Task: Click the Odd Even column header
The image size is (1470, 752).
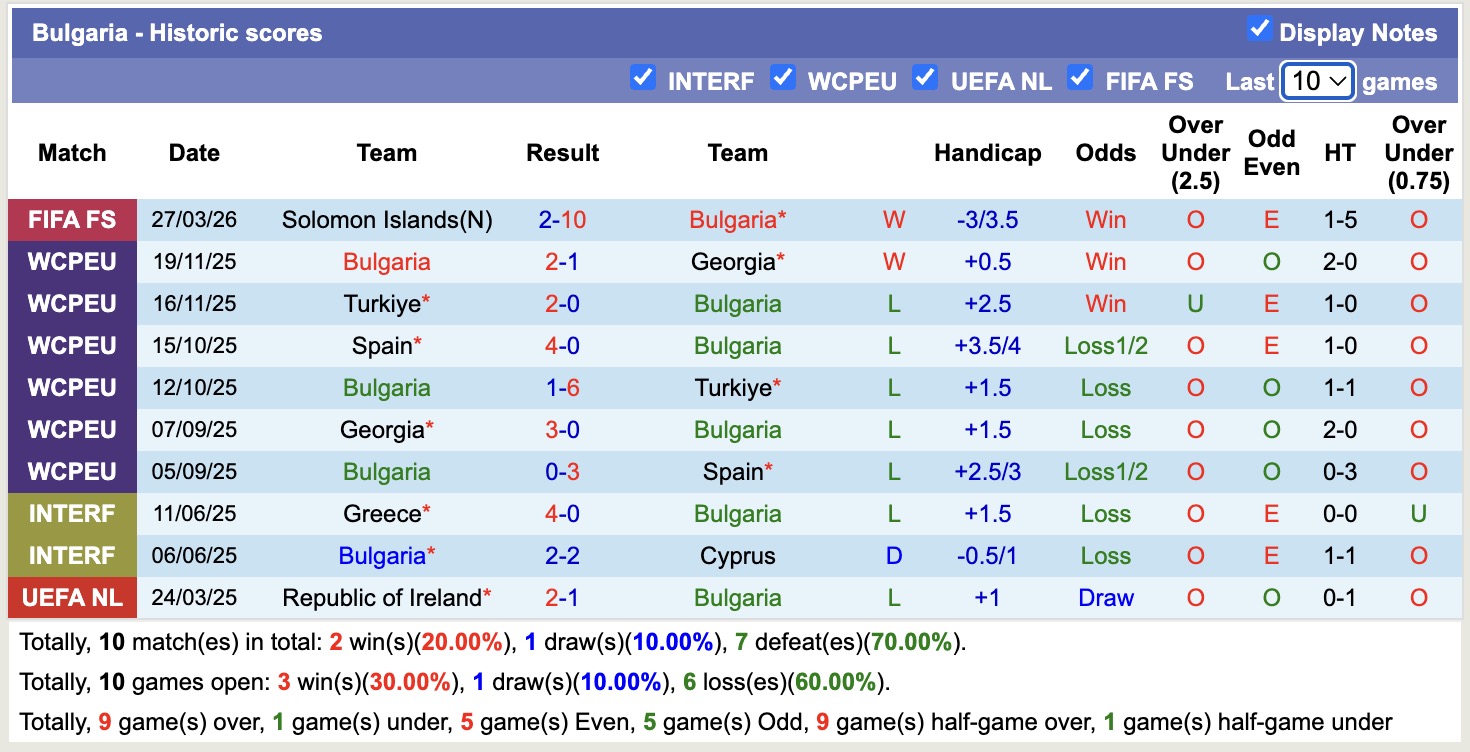Action: click(x=1271, y=153)
